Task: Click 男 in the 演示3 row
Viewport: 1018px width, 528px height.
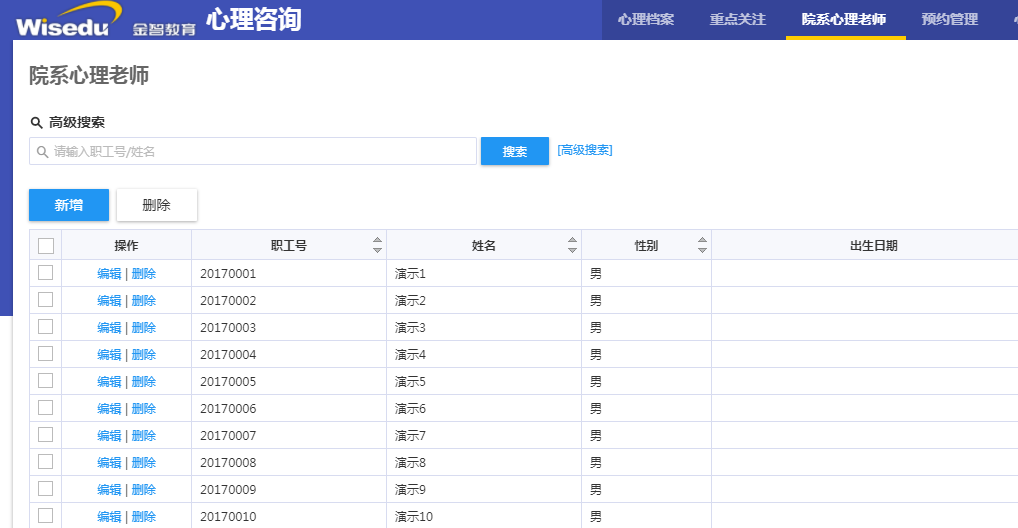Action: 596,328
